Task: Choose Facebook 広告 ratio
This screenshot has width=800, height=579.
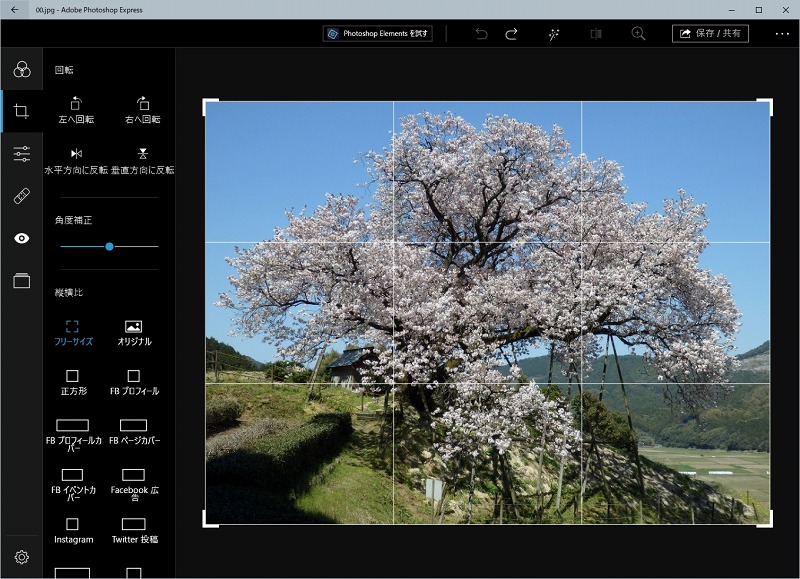Action: coord(134,485)
